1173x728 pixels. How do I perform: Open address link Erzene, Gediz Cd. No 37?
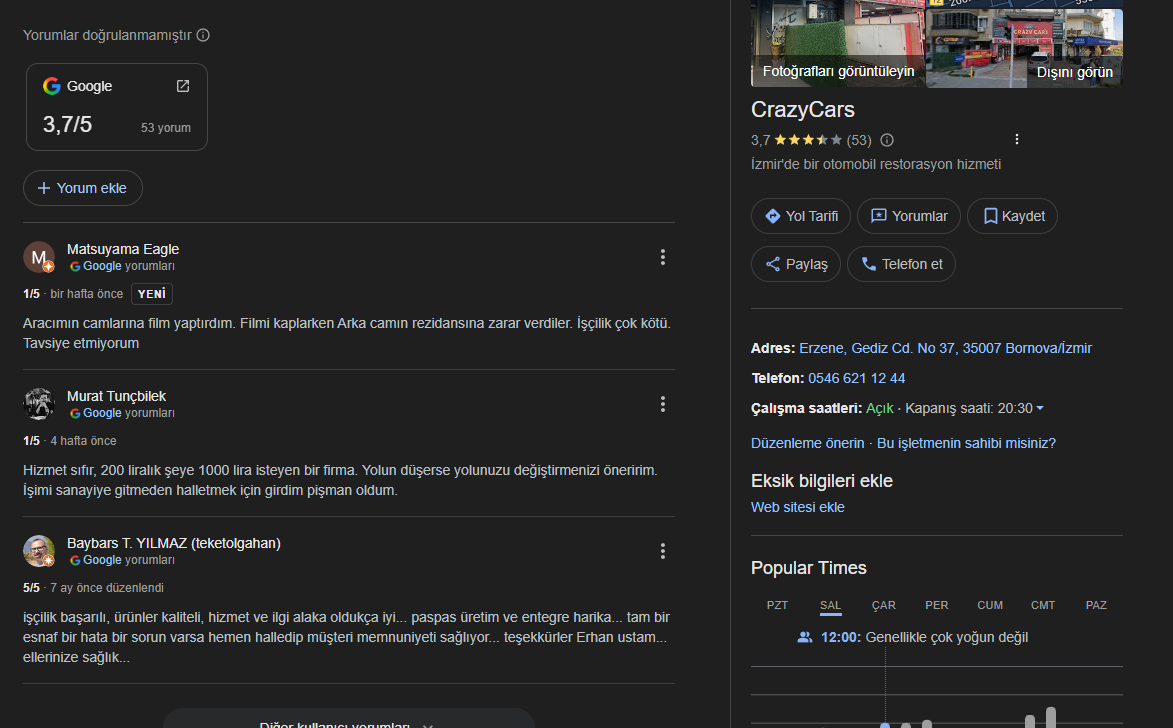pyautogui.click(x=946, y=348)
